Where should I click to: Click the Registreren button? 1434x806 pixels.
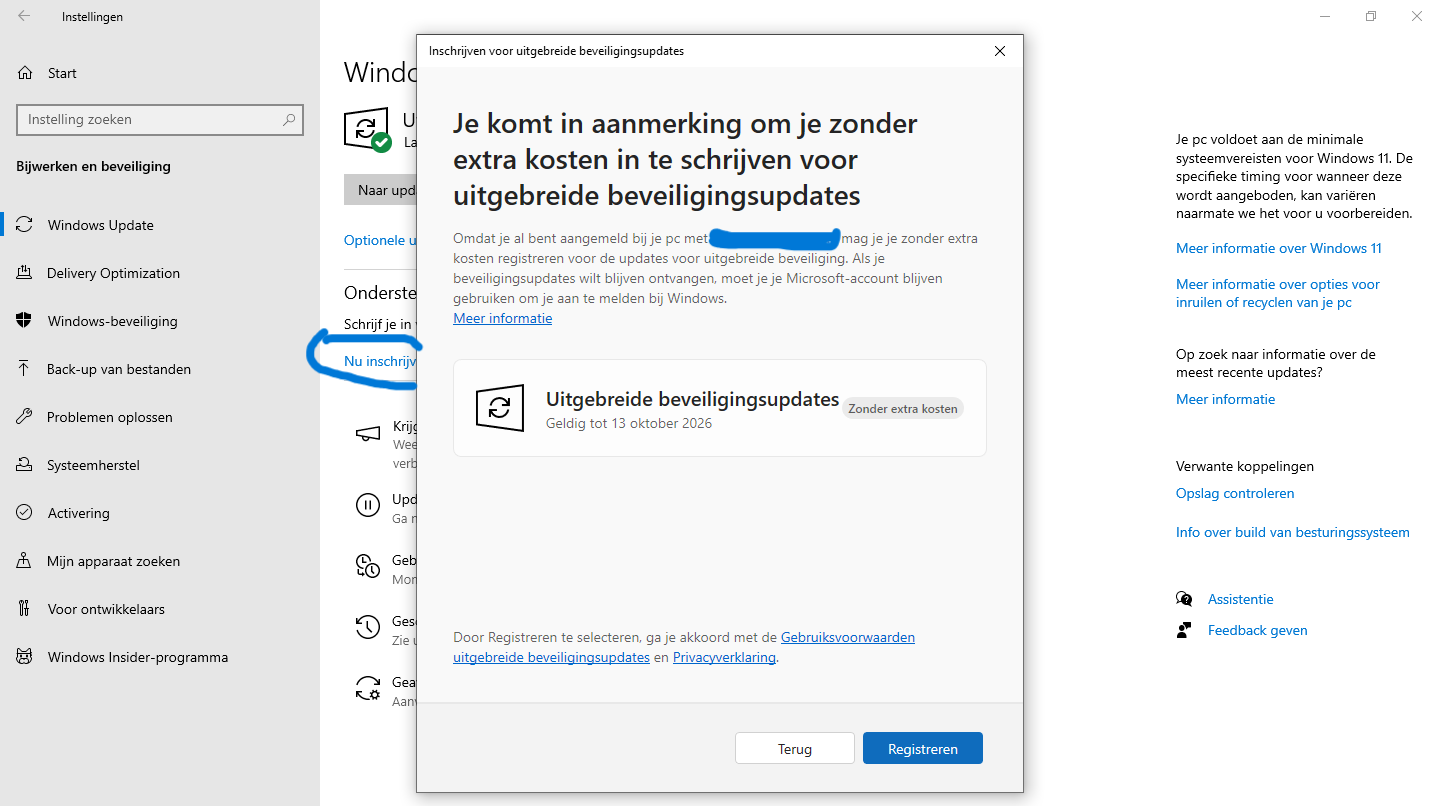coord(923,749)
